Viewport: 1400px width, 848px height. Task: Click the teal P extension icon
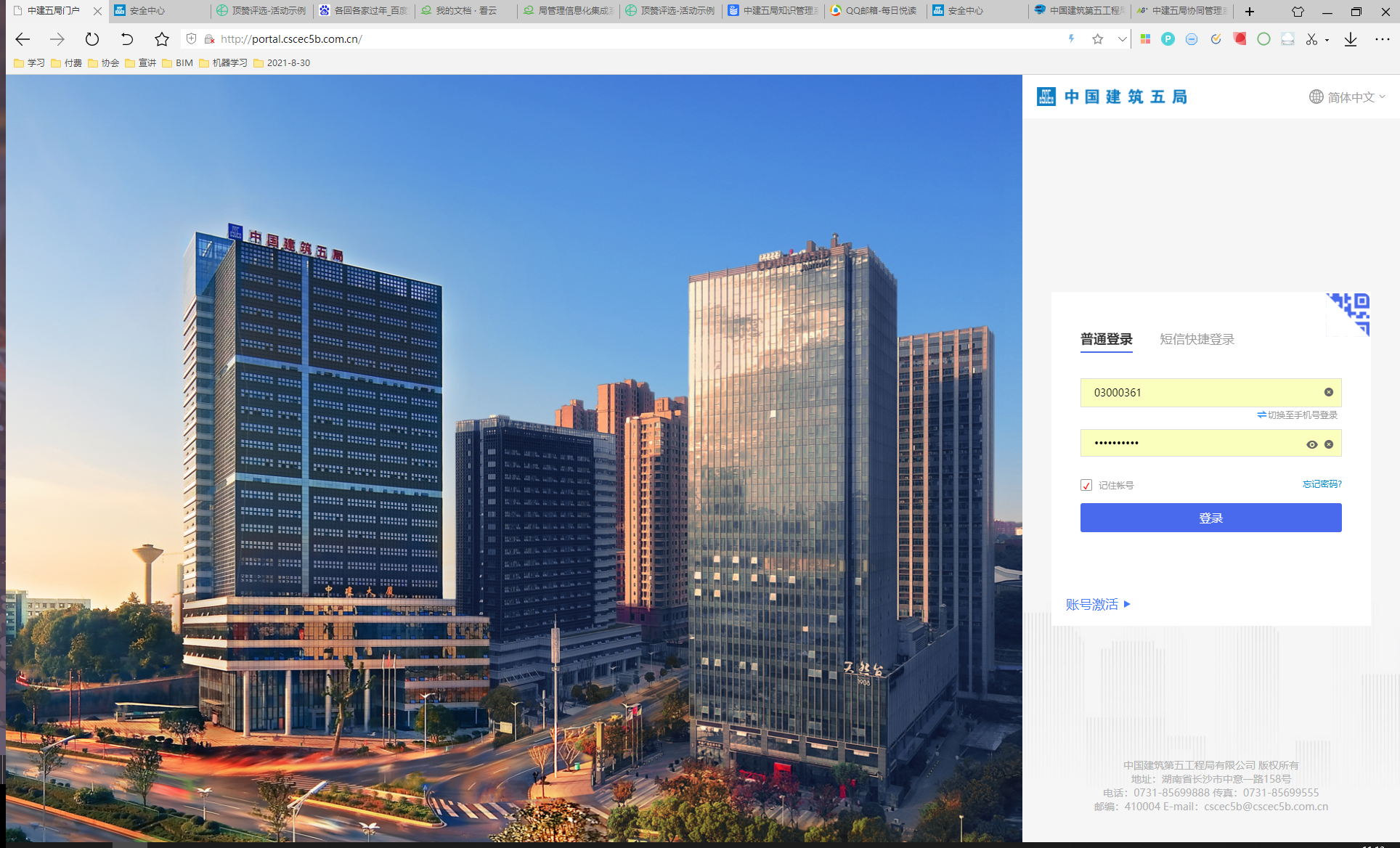pos(1168,39)
